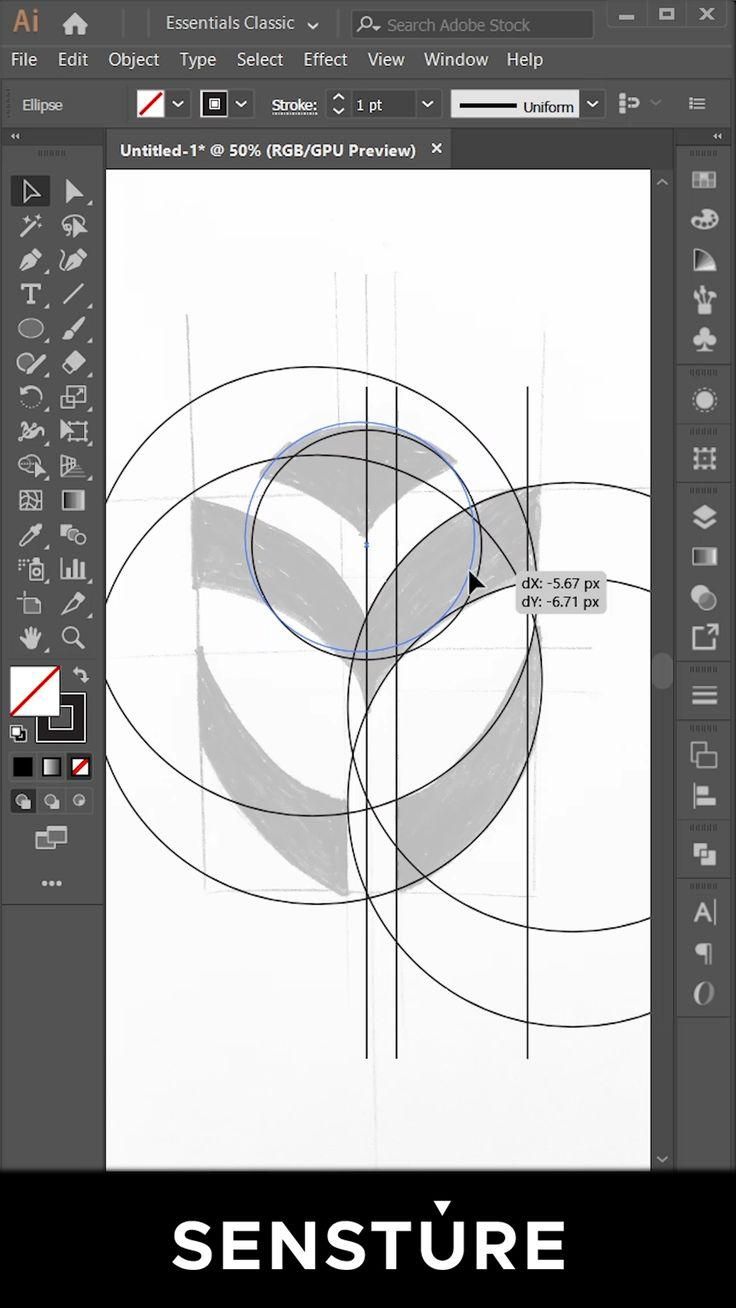Select the Eraser tool
Screen dimensions: 736x1308
pyautogui.click(x=74, y=363)
